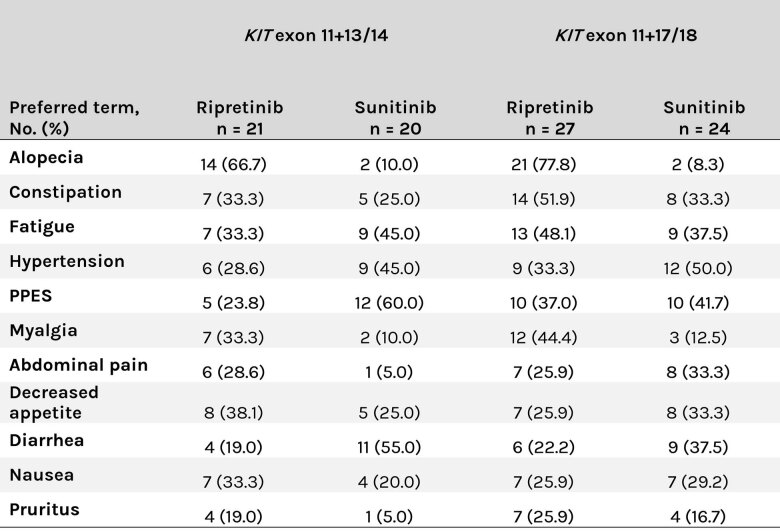
Task: Select the Pruritus row label
Action: [44, 510]
